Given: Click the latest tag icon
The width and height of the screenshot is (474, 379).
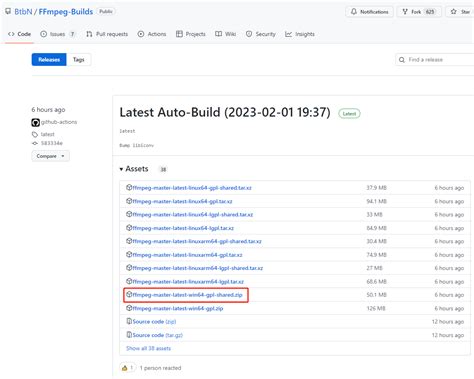Looking at the screenshot, I should 35,134.
